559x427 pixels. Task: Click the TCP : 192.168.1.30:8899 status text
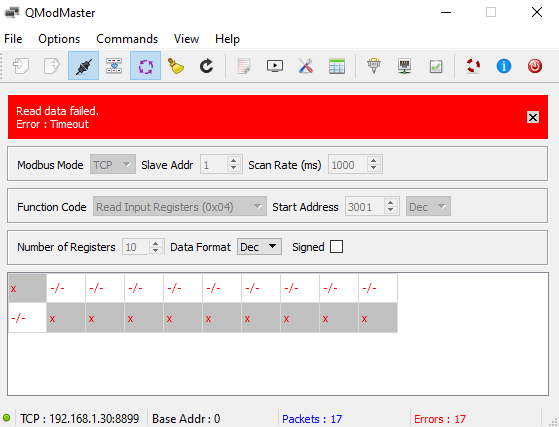click(80, 418)
